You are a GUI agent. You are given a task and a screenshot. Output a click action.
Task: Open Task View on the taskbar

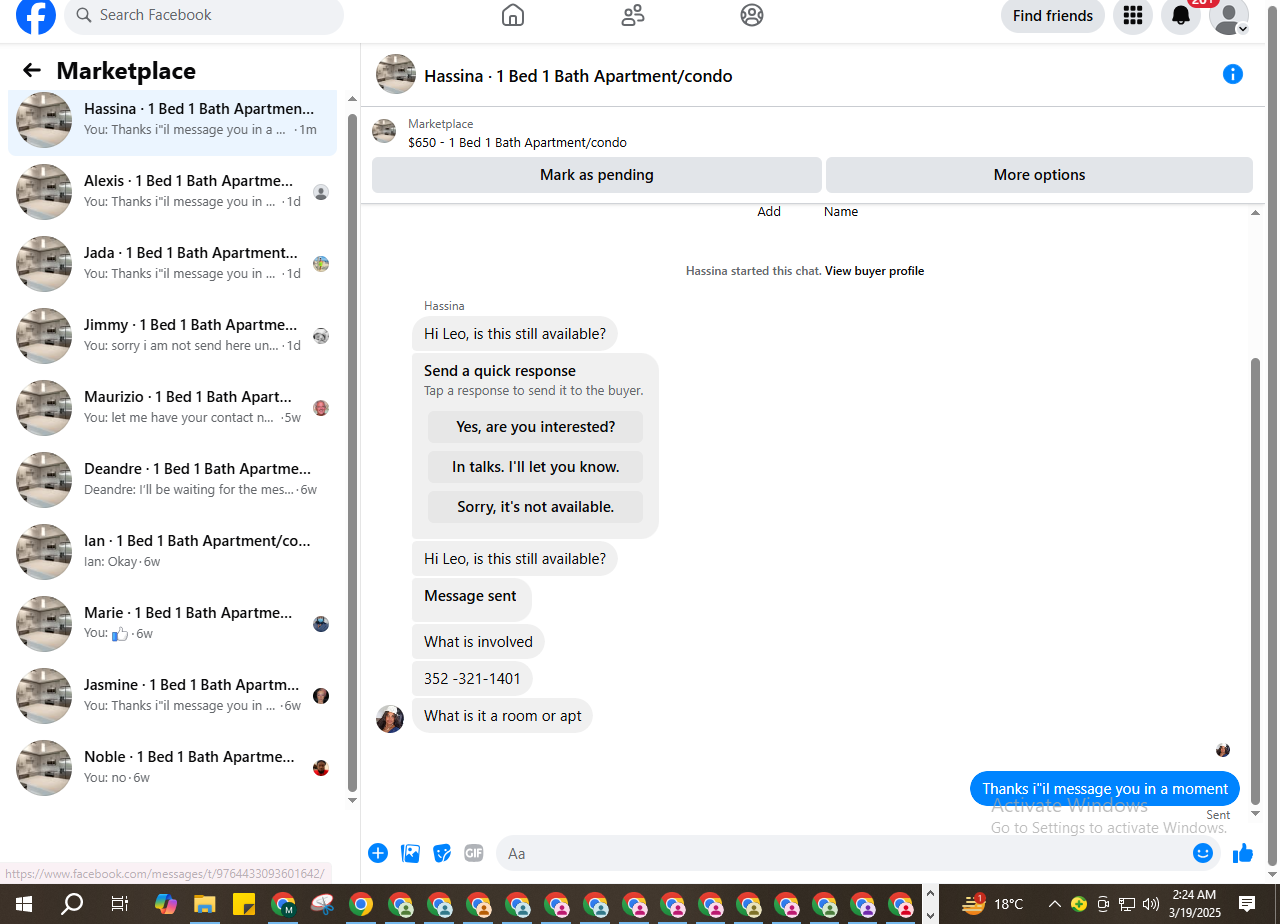point(119,904)
